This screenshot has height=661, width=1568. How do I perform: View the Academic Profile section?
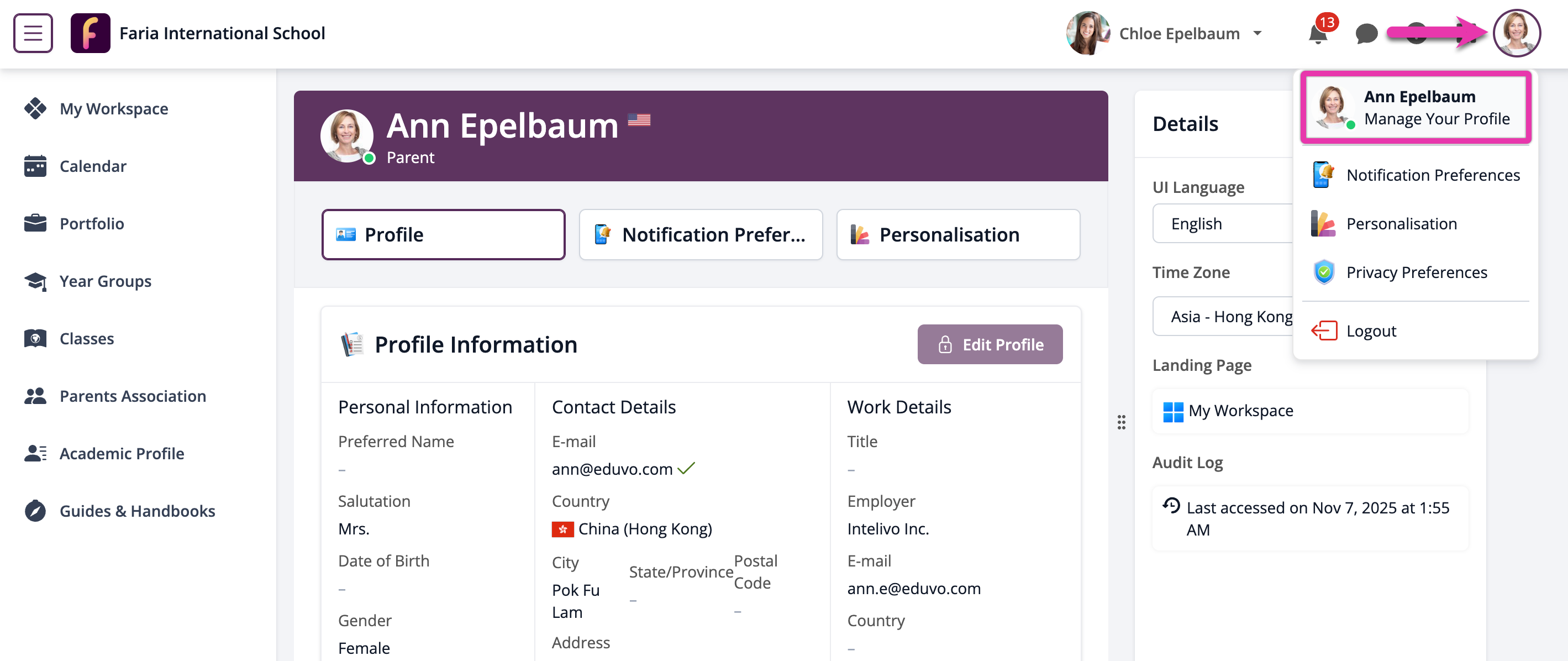tap(122, 453)
